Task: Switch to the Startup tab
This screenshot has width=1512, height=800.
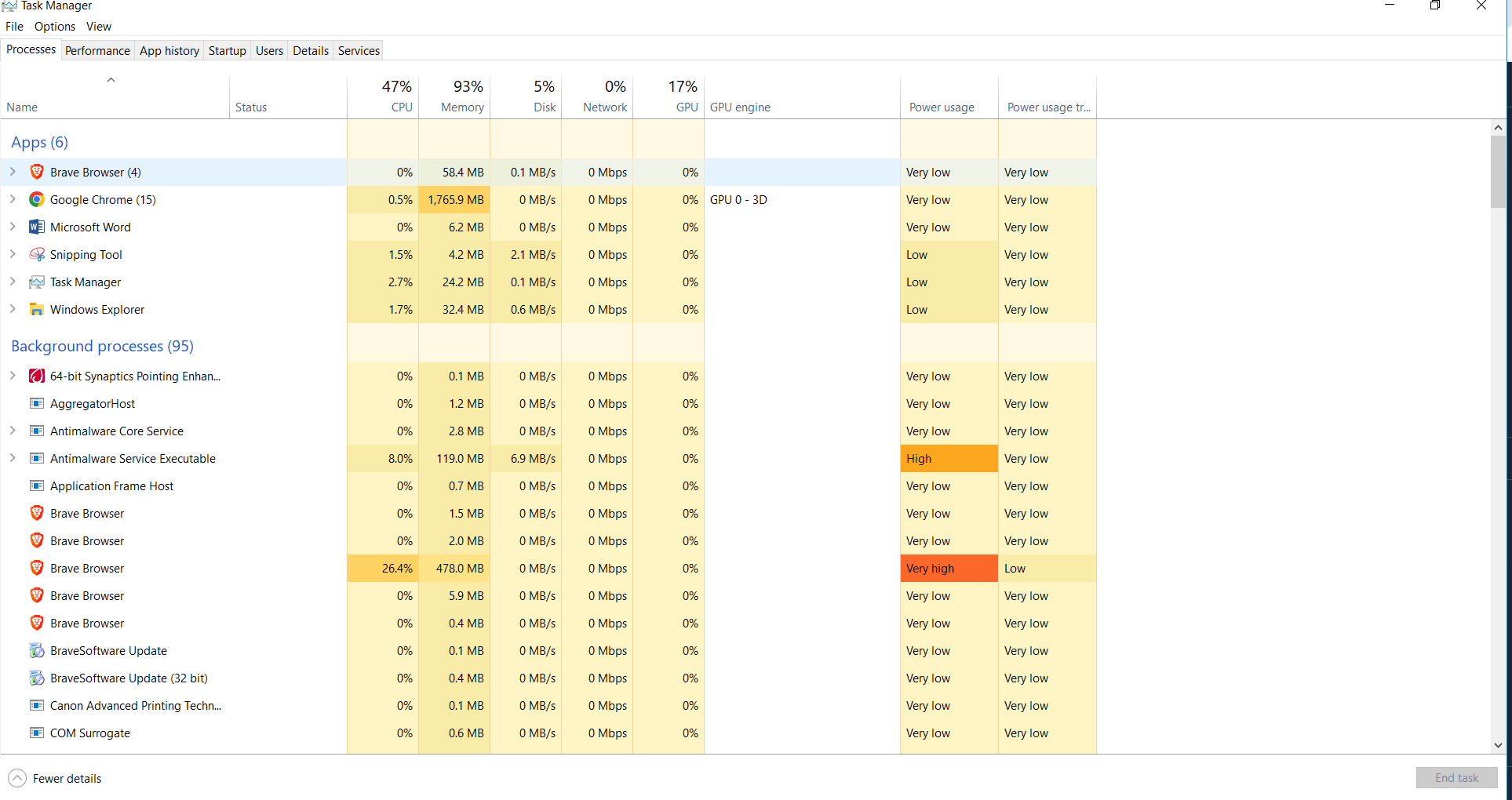Action: [228, 50]
